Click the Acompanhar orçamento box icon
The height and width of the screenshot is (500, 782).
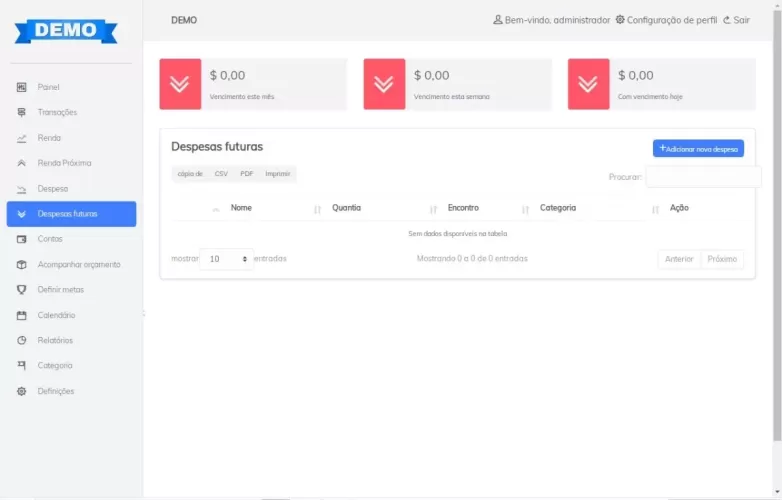(x=21, y=265)
